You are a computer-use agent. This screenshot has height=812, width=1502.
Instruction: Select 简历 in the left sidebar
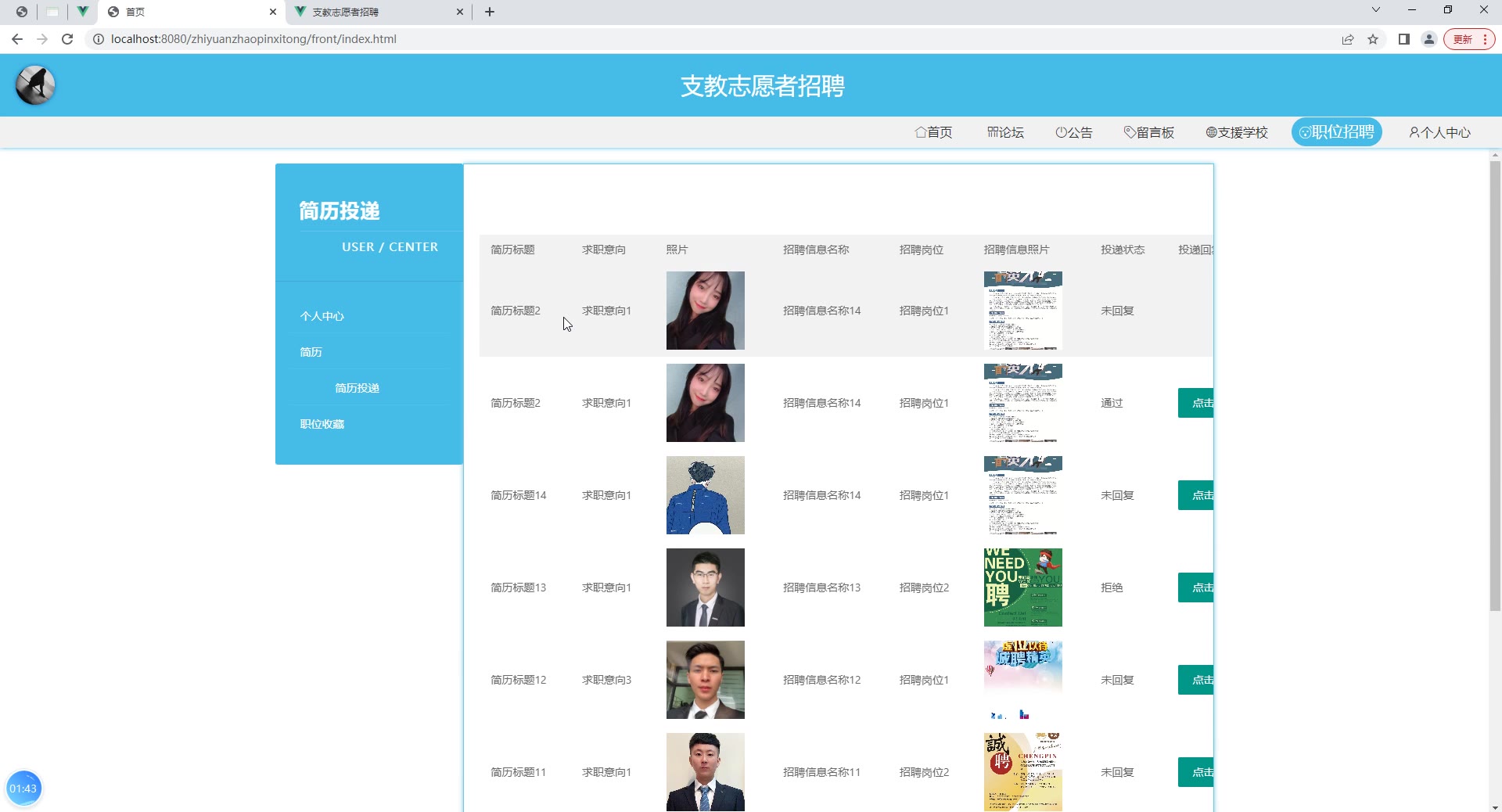point(311,352)
